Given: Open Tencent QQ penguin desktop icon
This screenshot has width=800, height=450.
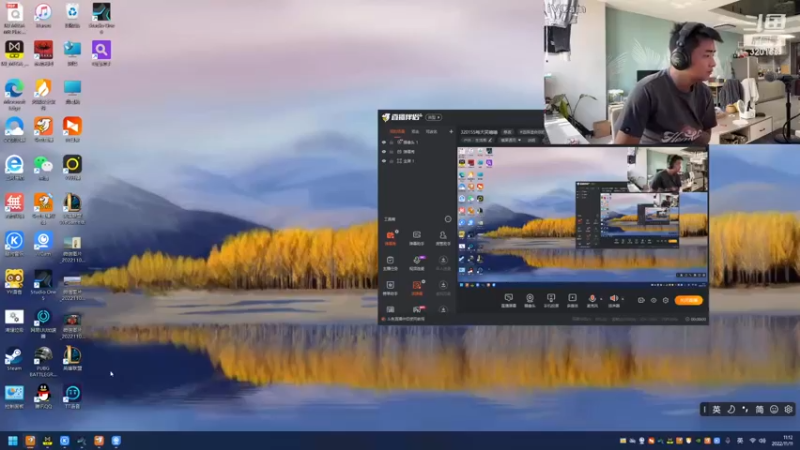Looking at the screenshot, I should 43,396.
